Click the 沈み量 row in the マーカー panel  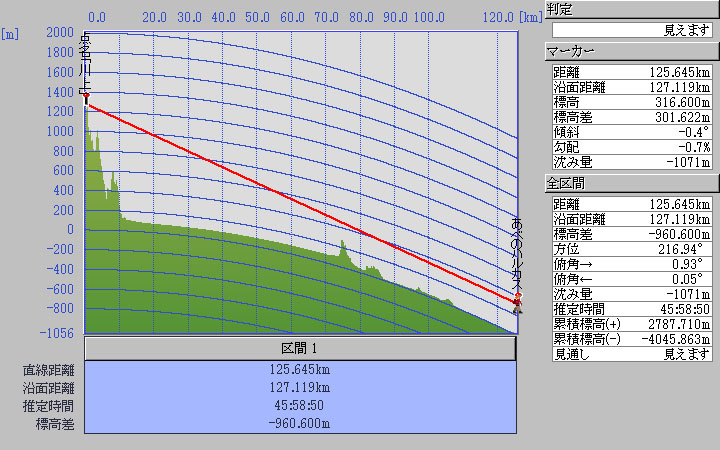(632, 162)
